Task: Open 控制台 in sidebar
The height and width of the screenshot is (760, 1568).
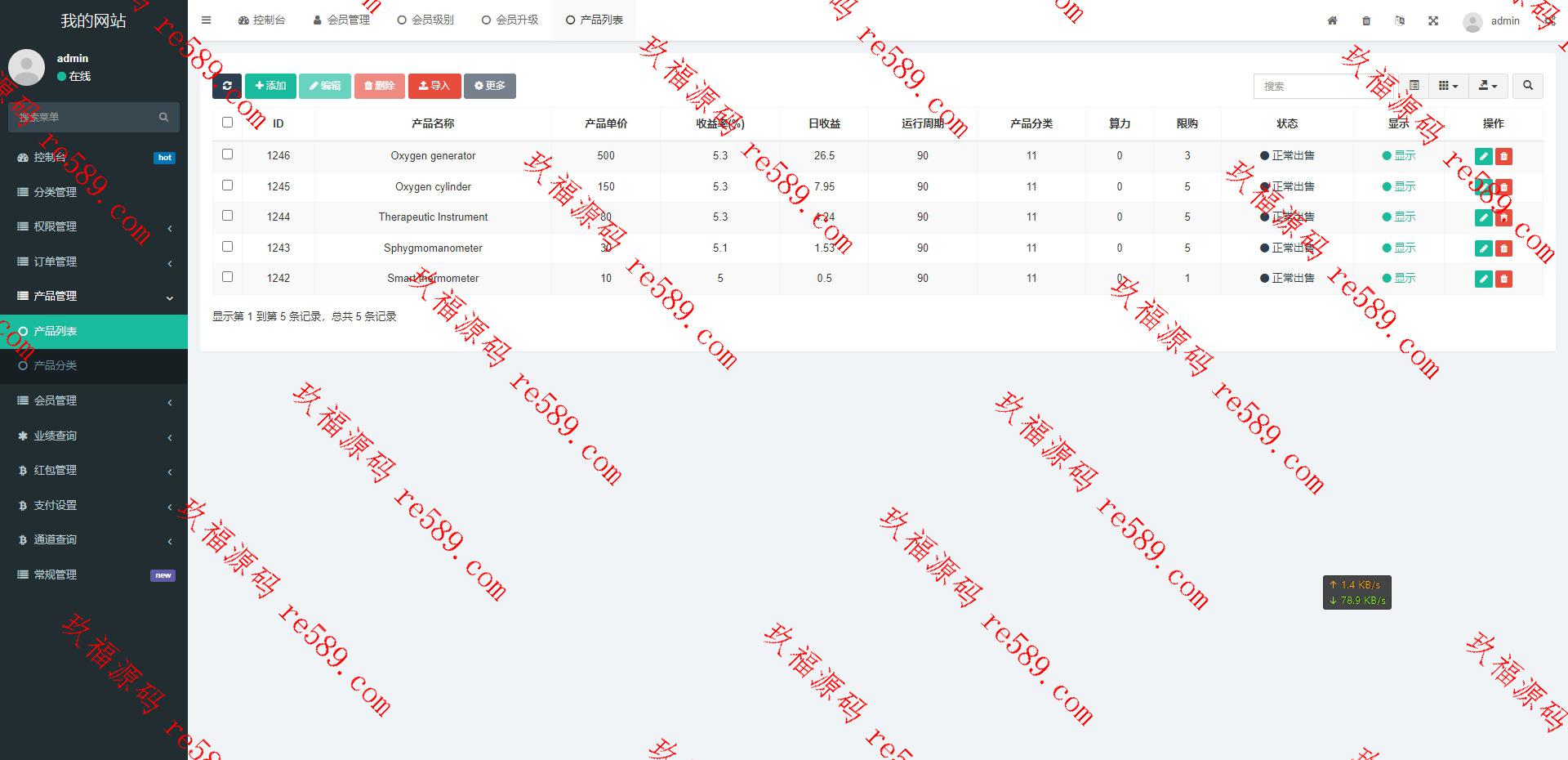Action: point(94,157)
